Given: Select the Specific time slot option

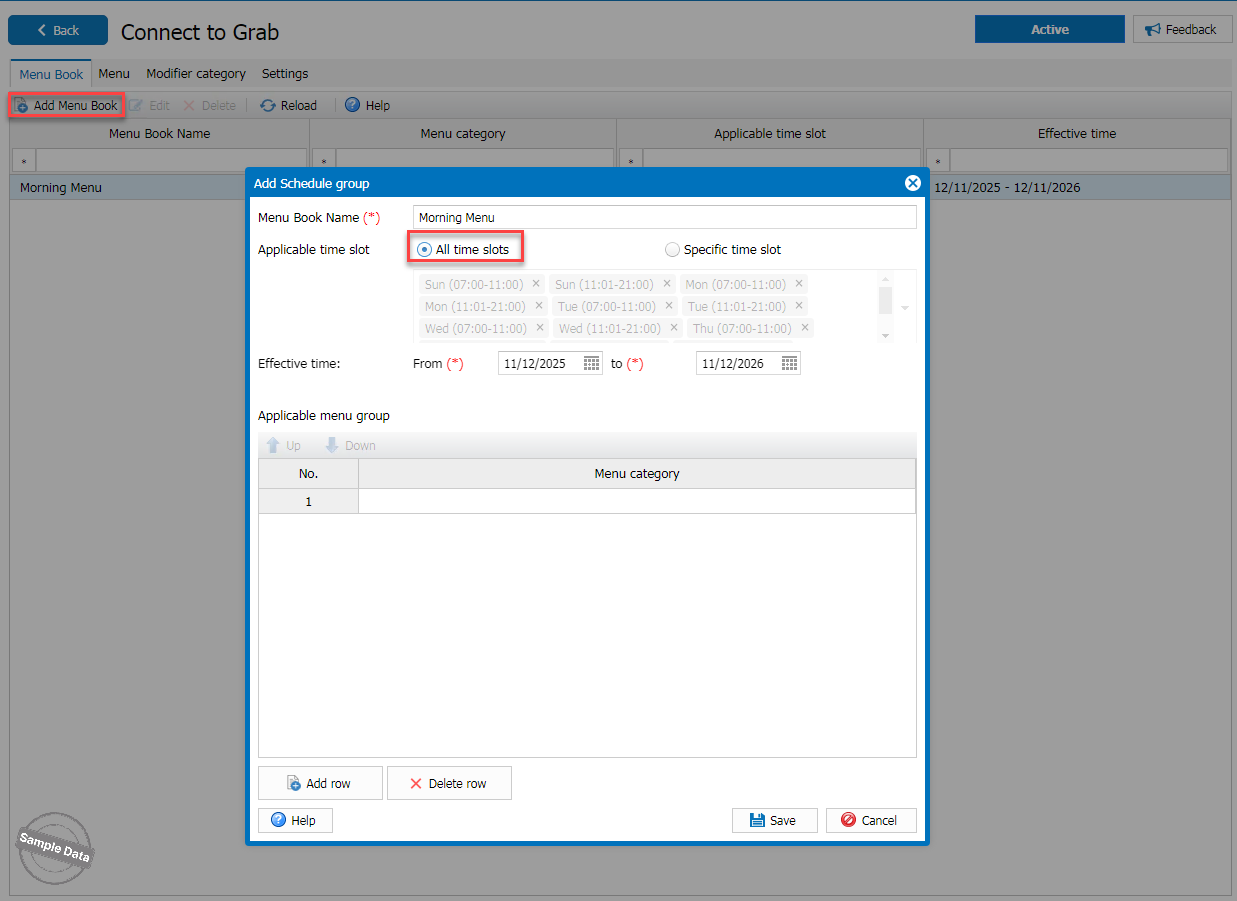Looking at the screenshot, I should pos(672,249).
